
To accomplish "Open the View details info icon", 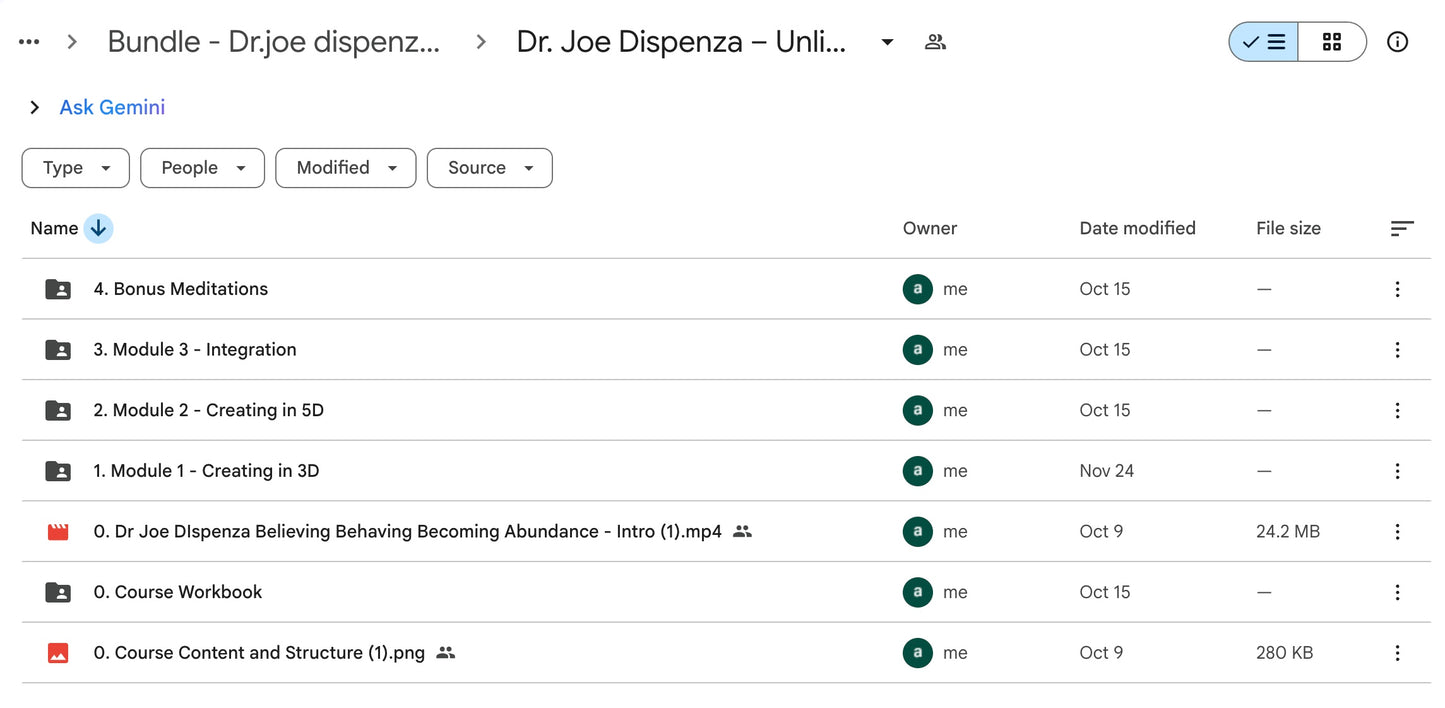I will click(1397, 41).
